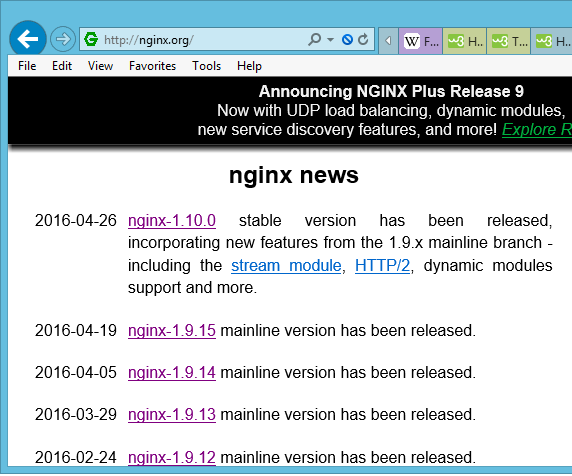Image resolution: width=572 pixels, height=476 pixels.
Task: Open the stream module link
Action: pos(286,266)
